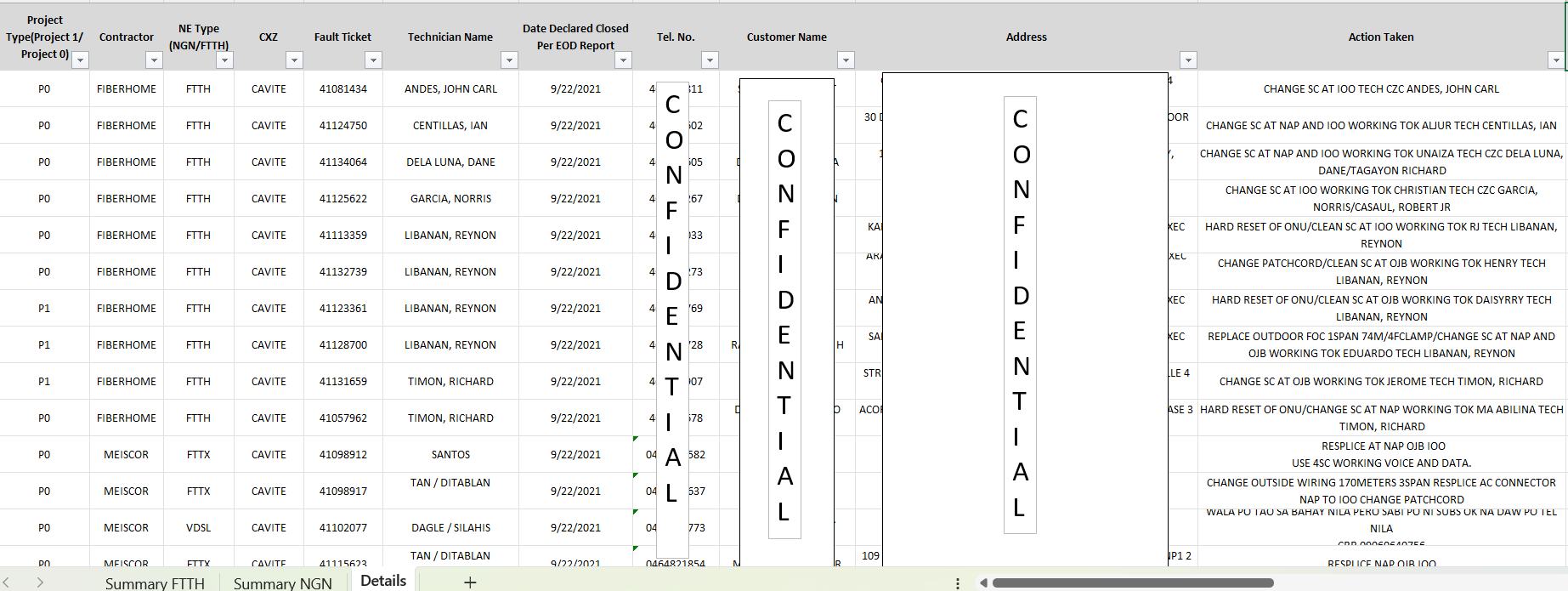
Task: Select P1 cell in ticket 41123361 row
Action: pos(44,308)
